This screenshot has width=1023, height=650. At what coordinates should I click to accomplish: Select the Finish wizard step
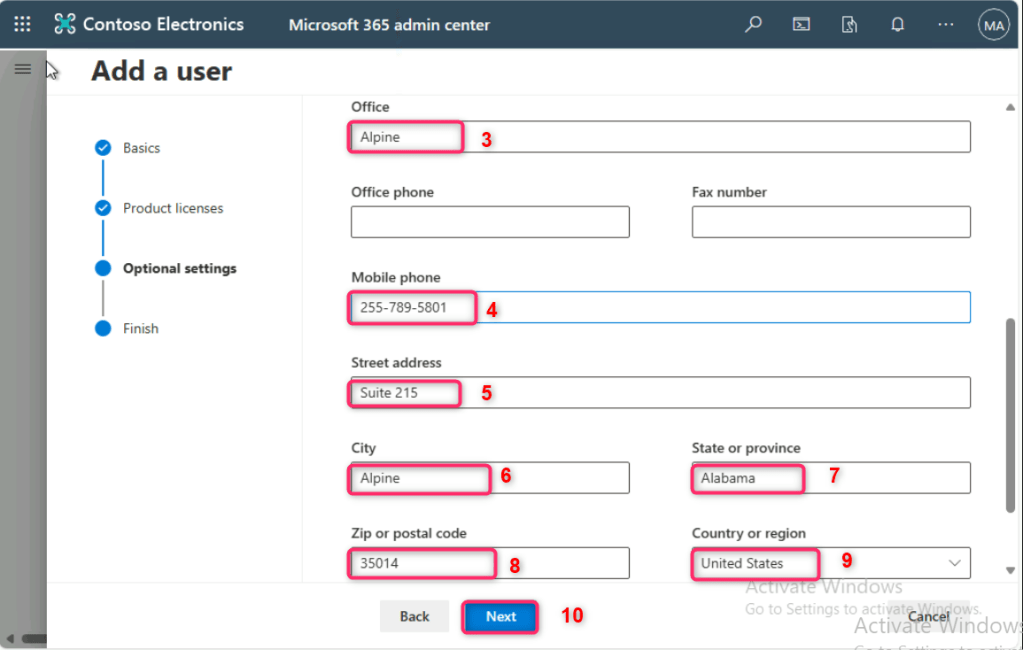point(140,328)
